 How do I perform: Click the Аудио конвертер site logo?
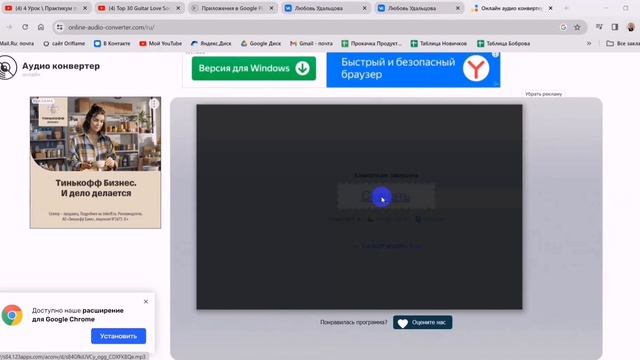(x=50, y=67)
